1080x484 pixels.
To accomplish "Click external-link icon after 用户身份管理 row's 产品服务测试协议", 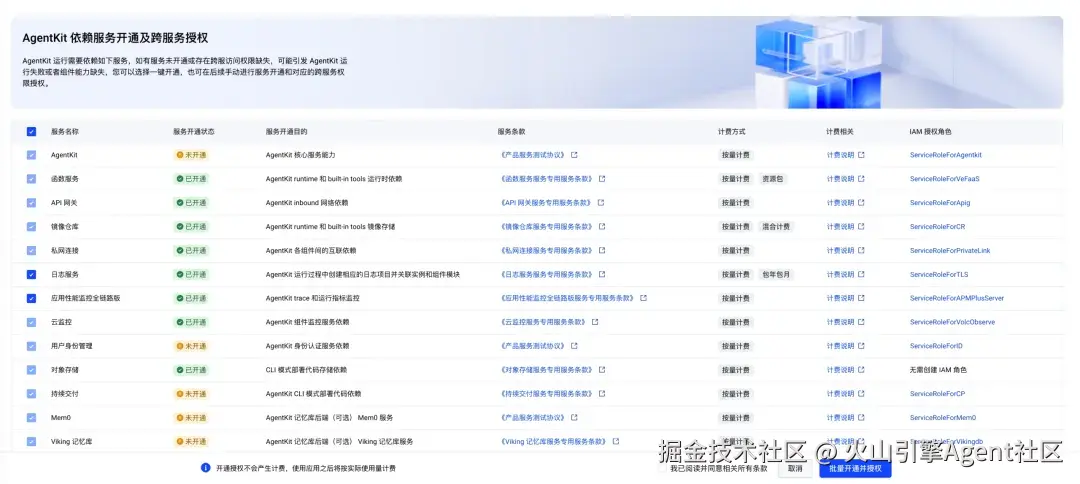I will coord(574,346).
